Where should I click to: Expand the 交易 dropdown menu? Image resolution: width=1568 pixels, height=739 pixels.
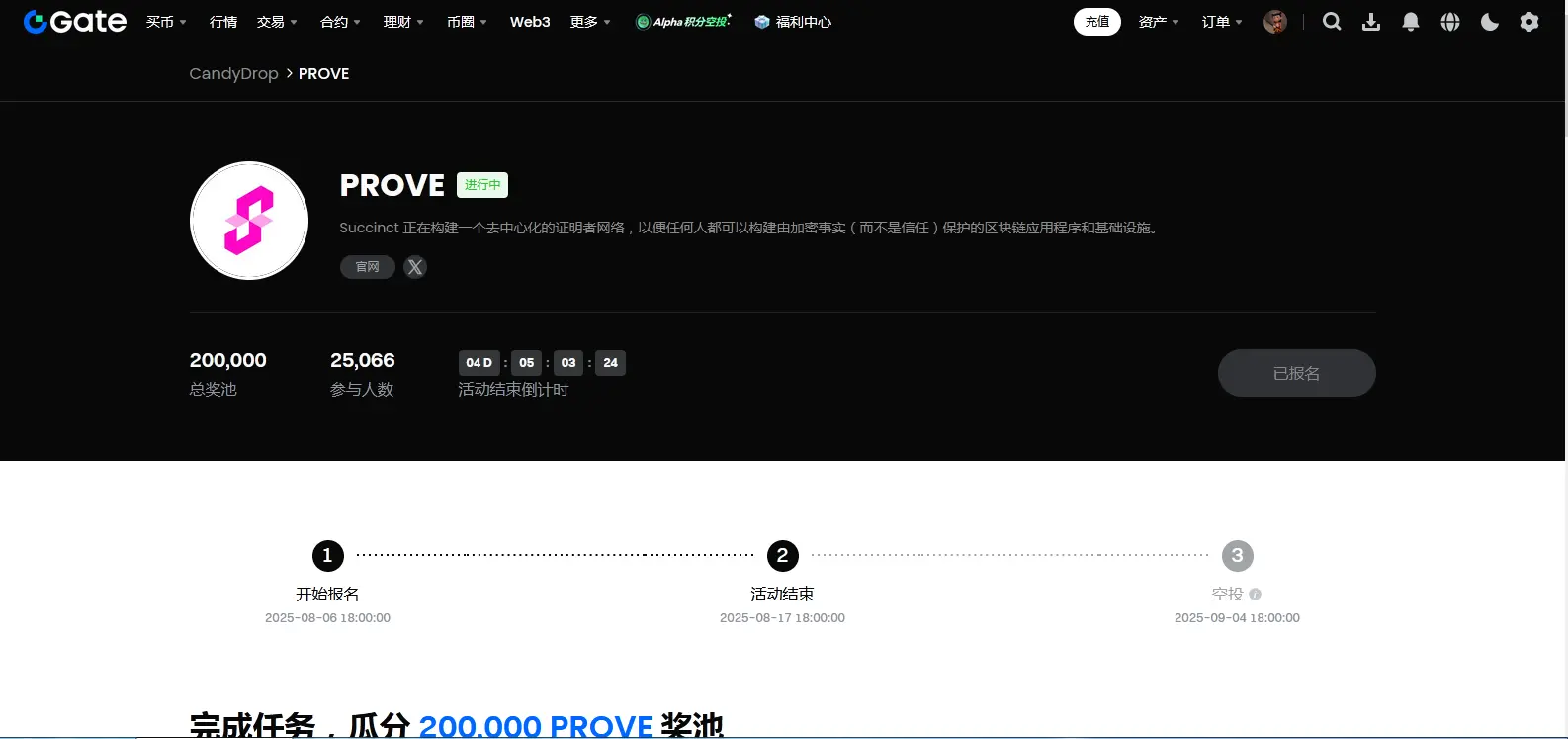point(277,22)
